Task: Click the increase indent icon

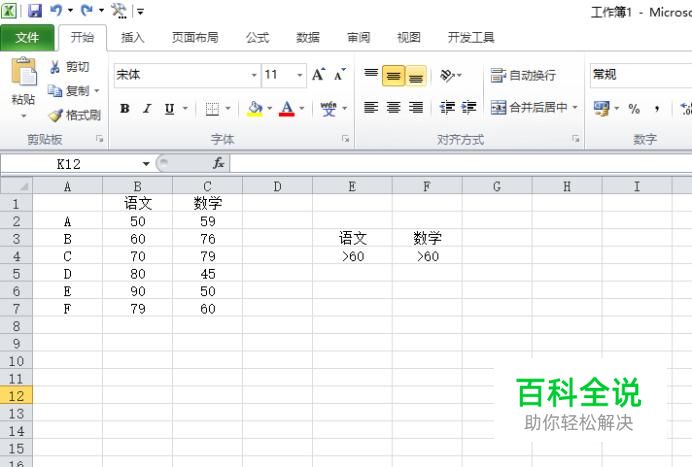Action: click(469, 107)
